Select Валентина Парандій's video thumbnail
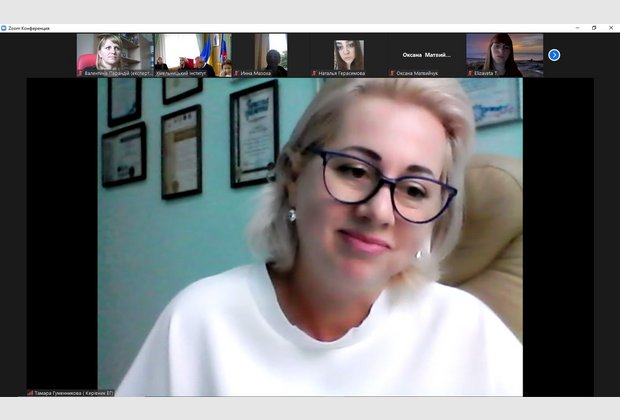The image size is (620, 420). tap(115, 52)
